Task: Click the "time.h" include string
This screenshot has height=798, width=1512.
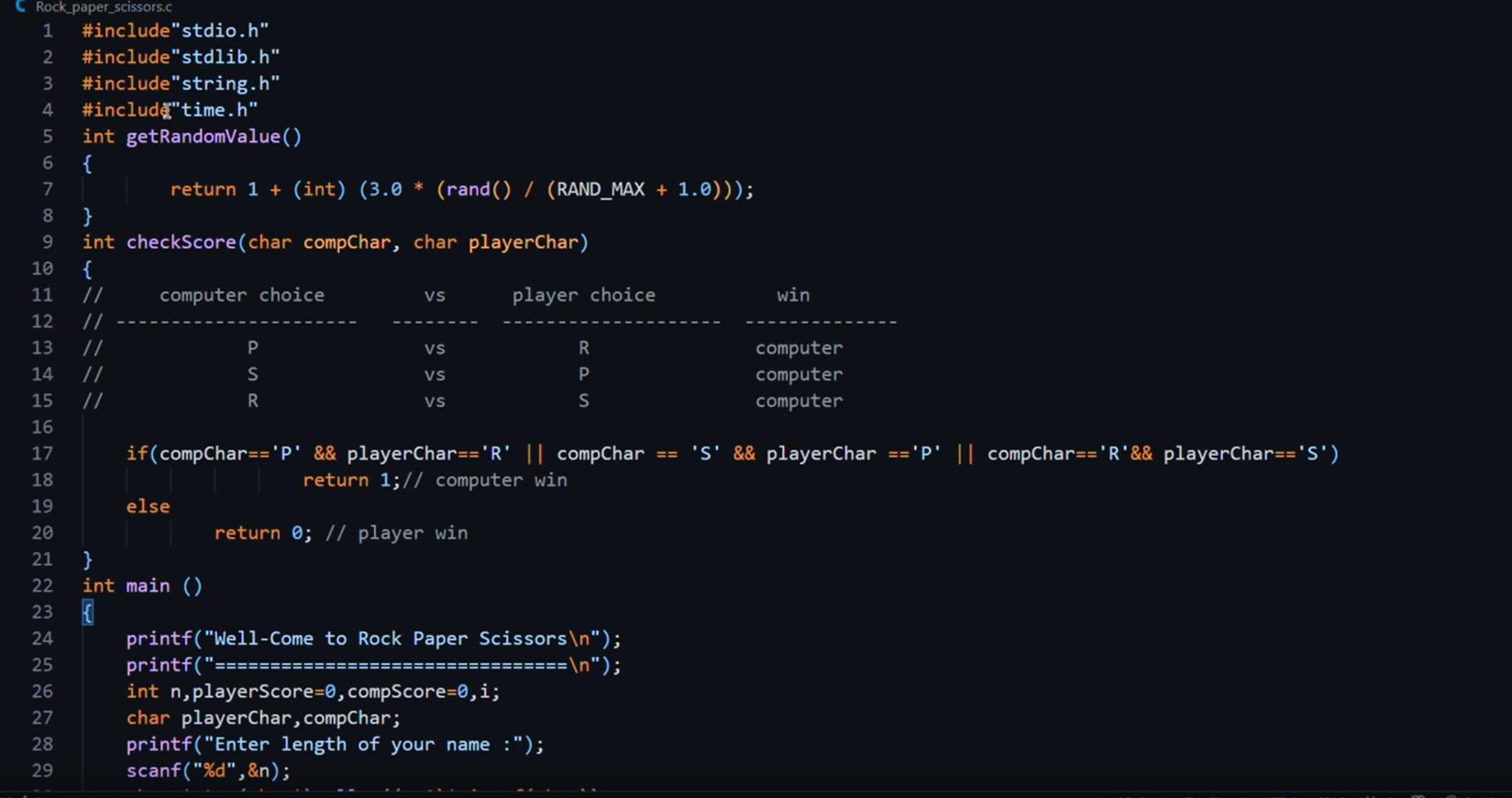Action: [214, 110]
